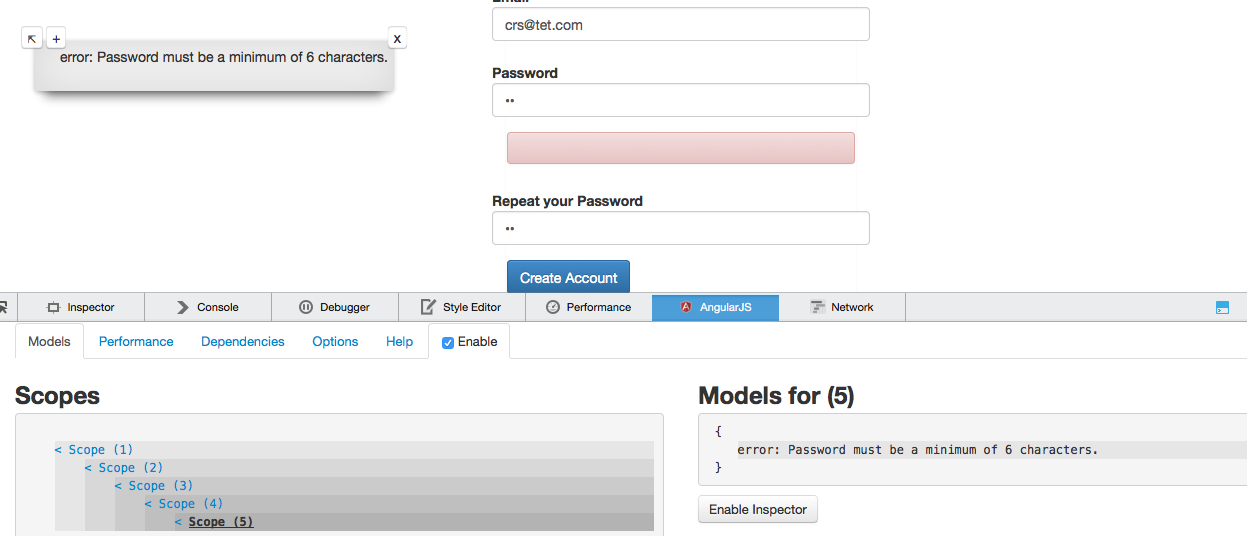This screenshot has height=536, width=1247.
Task: Focus the Repeat your Password field
Action: pos(681,228)
